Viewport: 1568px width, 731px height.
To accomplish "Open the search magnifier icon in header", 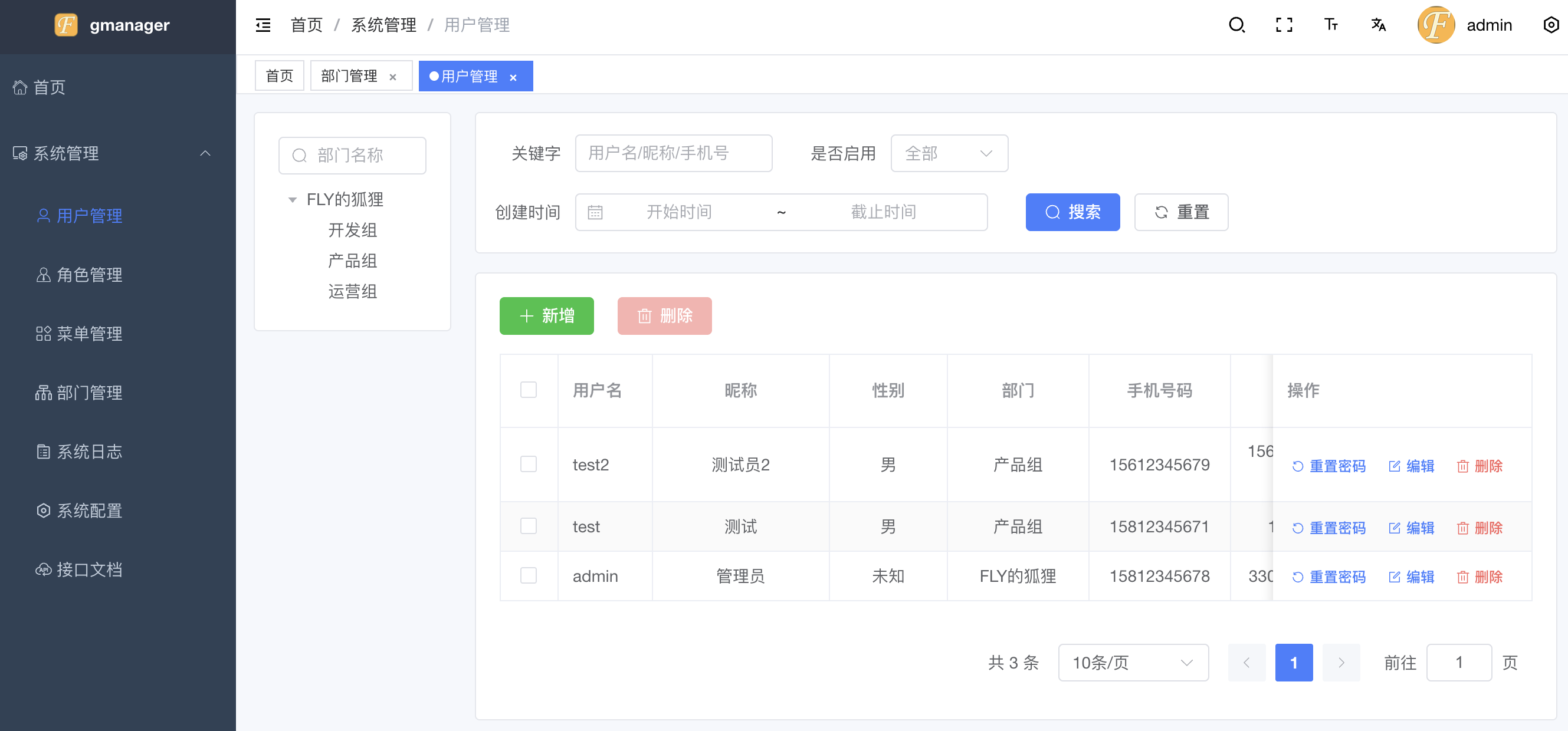I will tap(1237, 25).
